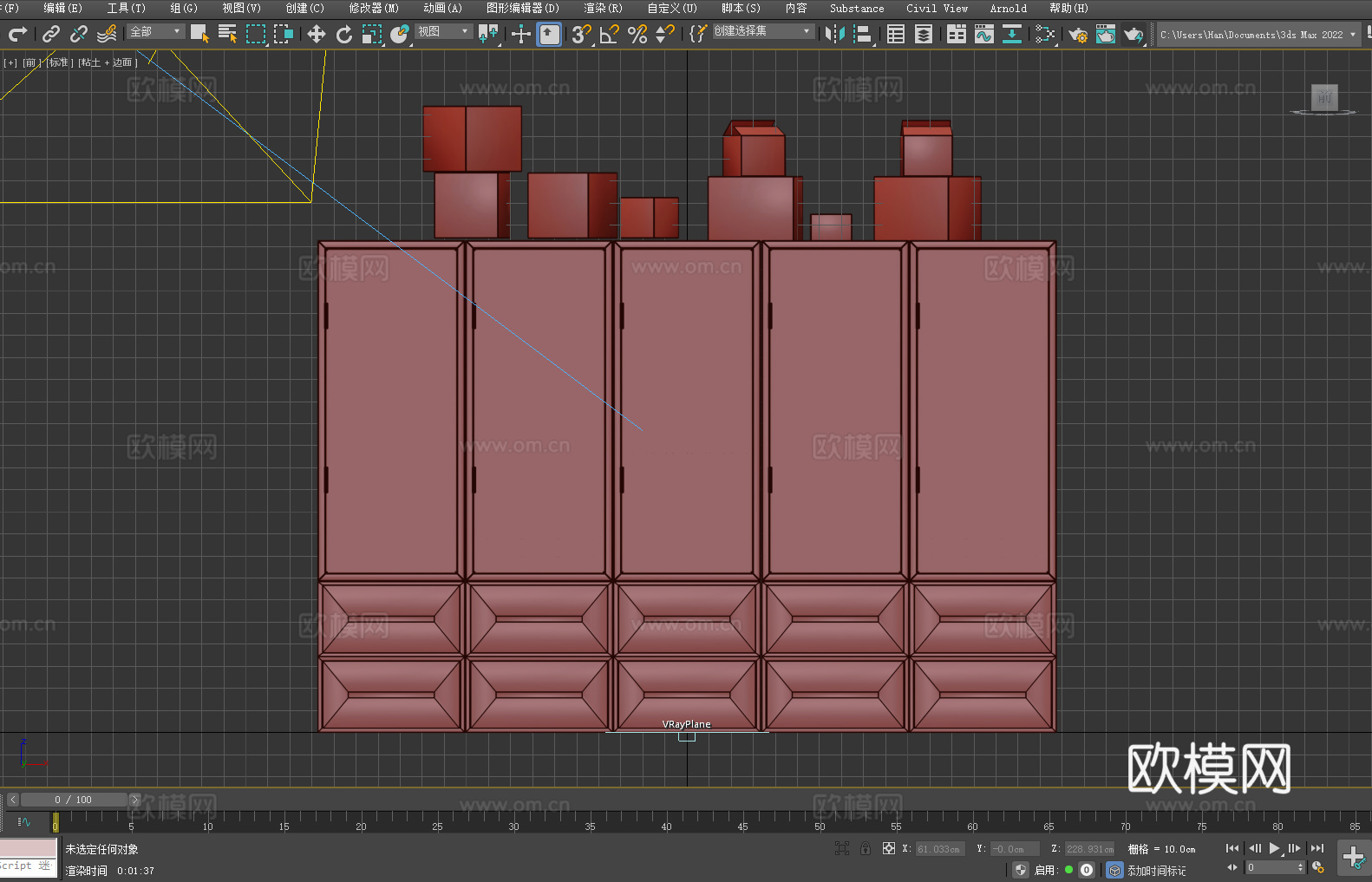1372x882 pixels.
Task: Click the Edit Named Selection Sets icon
Action: (x=697, y=34)
